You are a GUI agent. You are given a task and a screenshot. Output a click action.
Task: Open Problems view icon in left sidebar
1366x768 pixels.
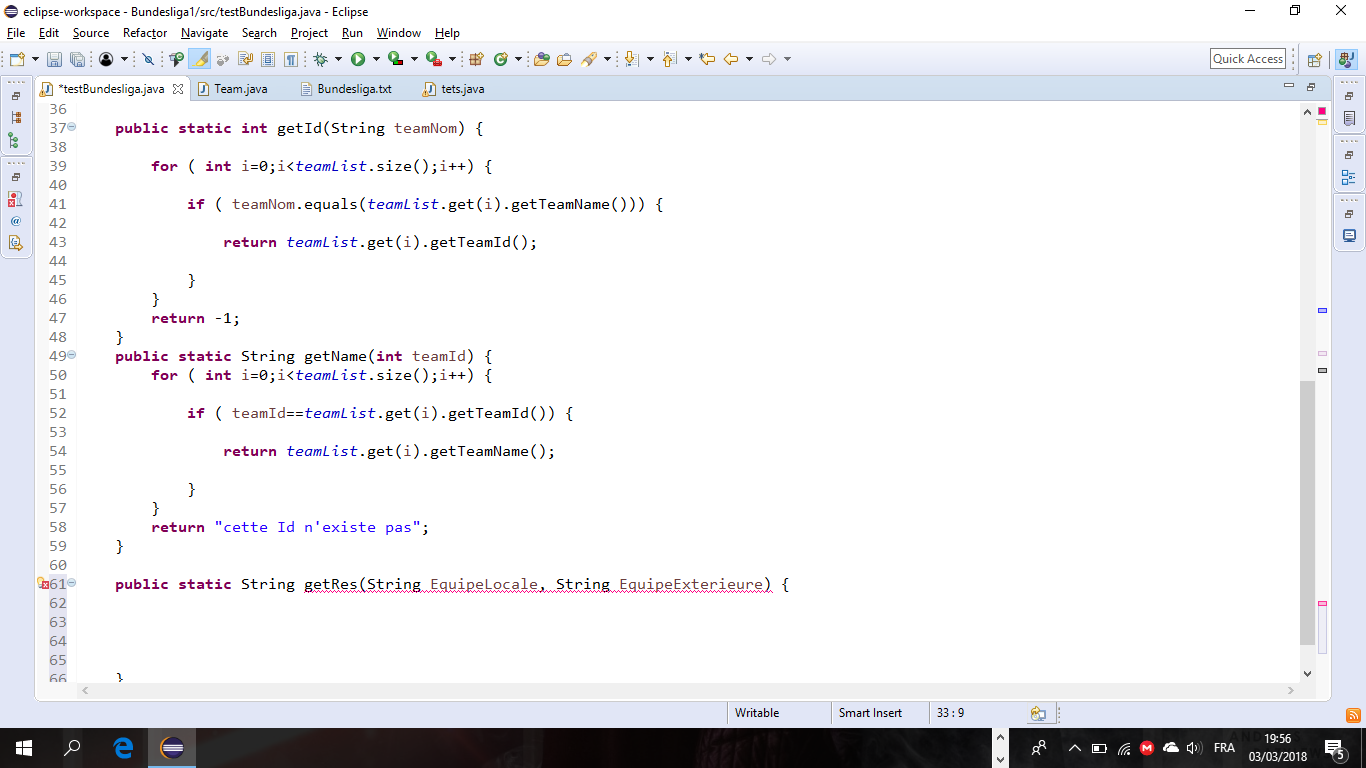coord(15,200)
